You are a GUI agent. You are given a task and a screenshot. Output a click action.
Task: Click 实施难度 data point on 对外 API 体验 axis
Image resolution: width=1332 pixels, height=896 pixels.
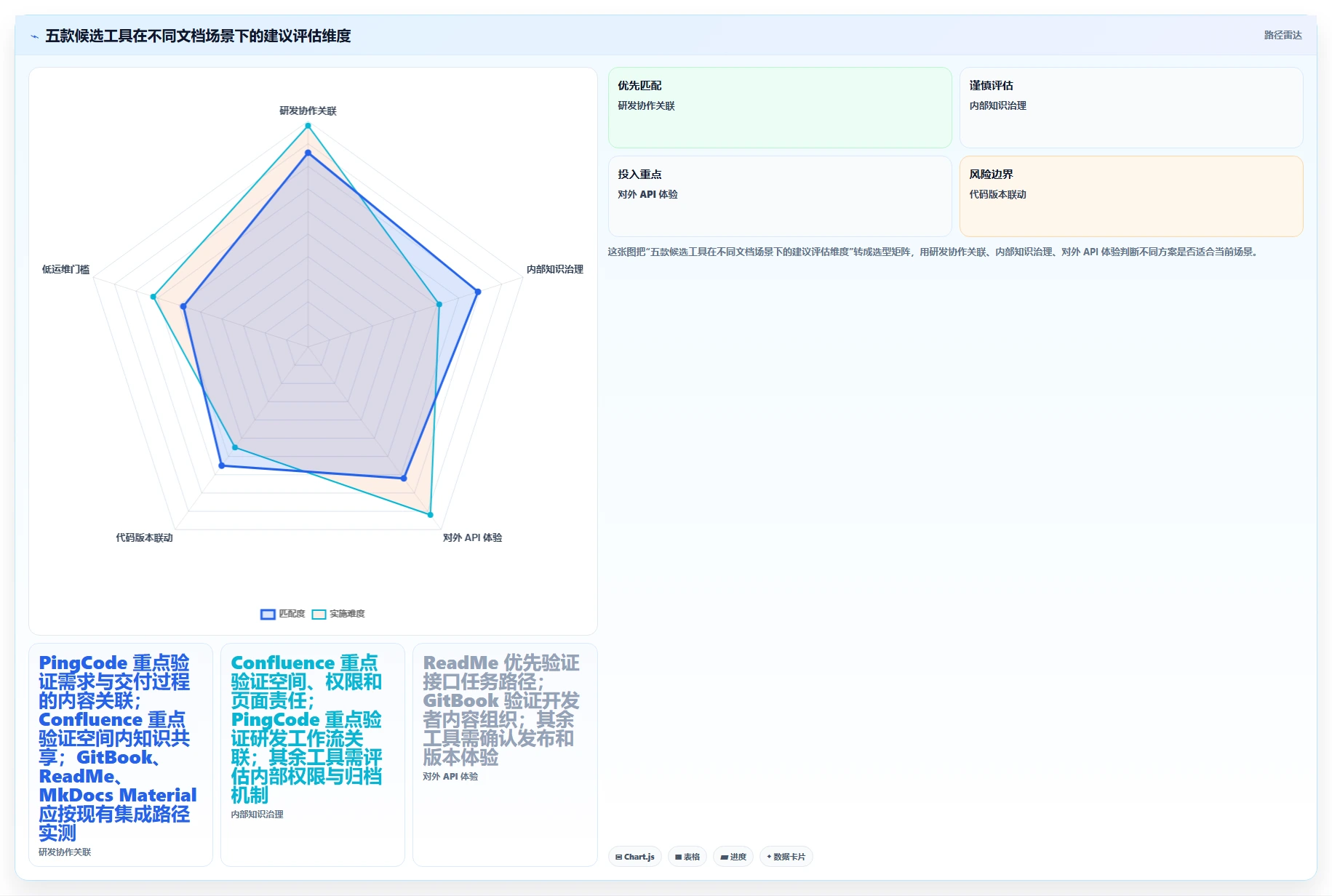431,515
